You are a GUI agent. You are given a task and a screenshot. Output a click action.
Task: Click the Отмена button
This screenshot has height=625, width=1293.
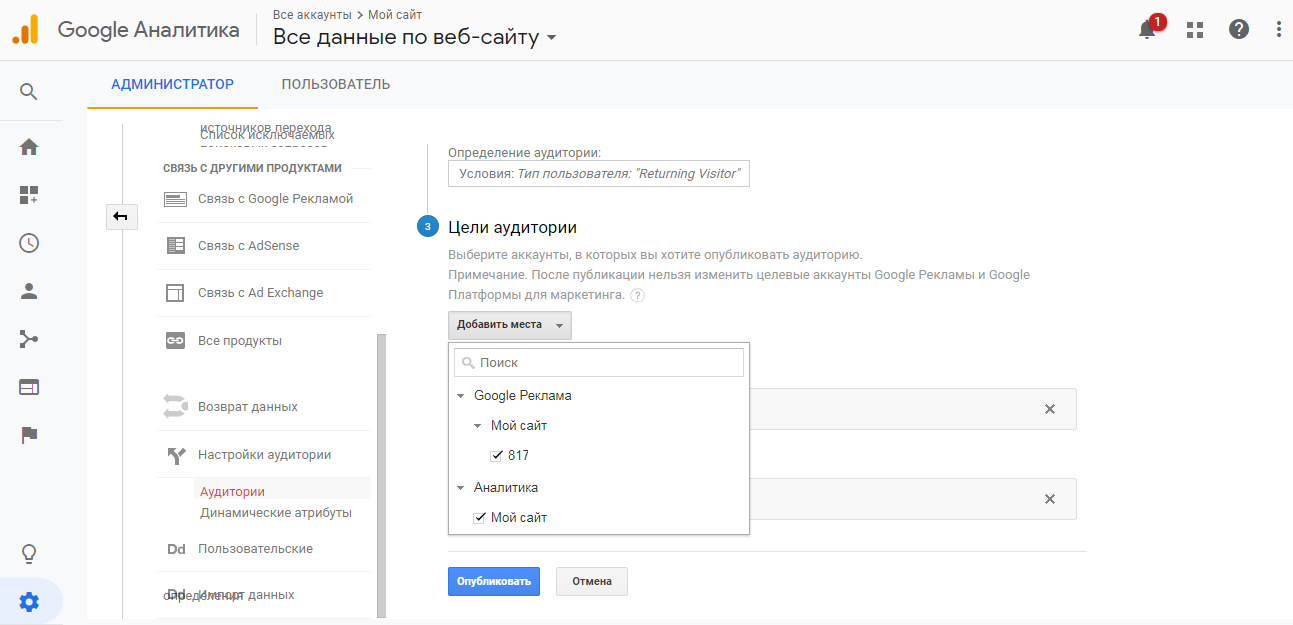point(592,581)
